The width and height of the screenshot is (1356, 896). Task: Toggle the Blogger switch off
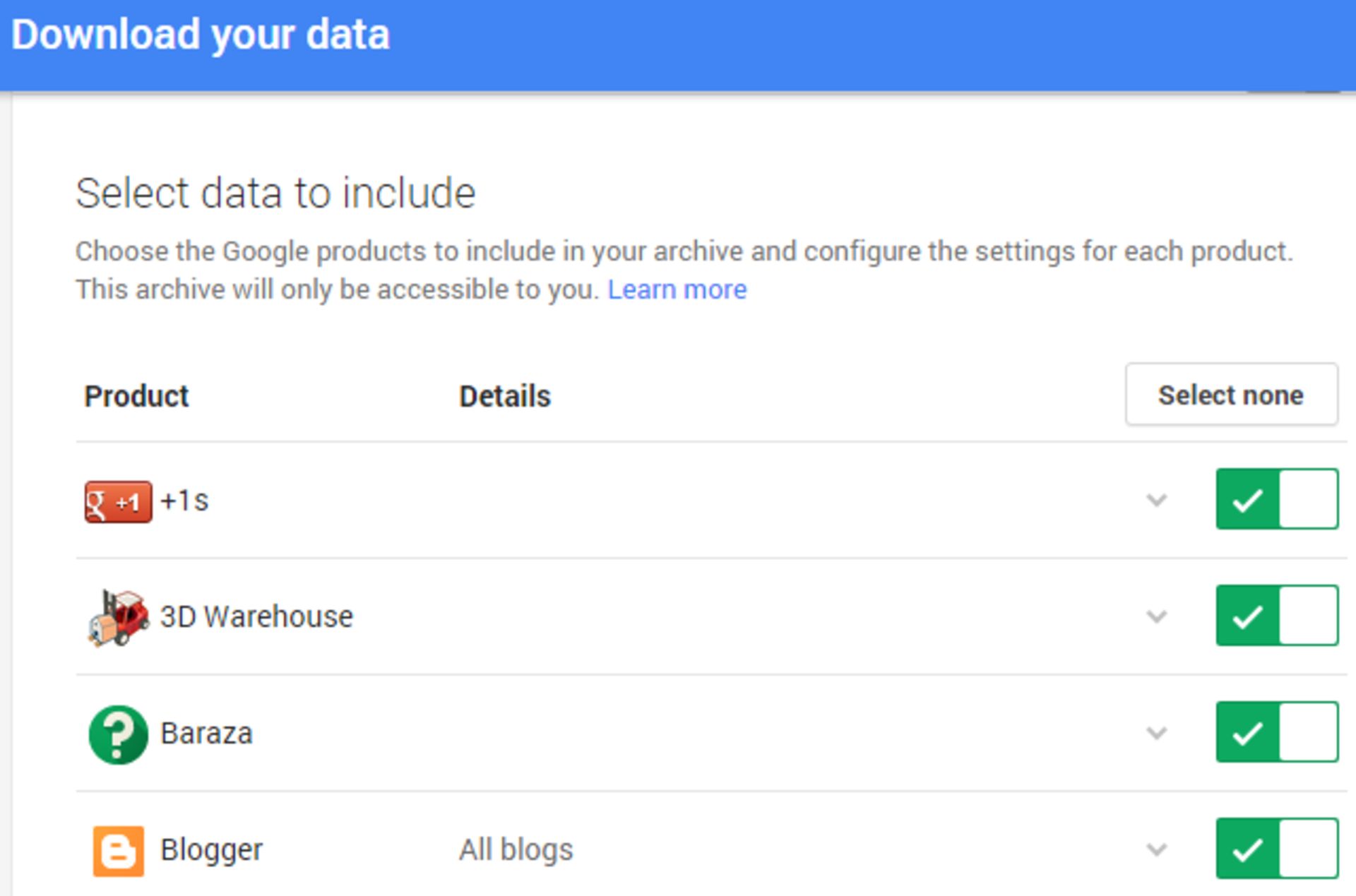coord(1275,849)
